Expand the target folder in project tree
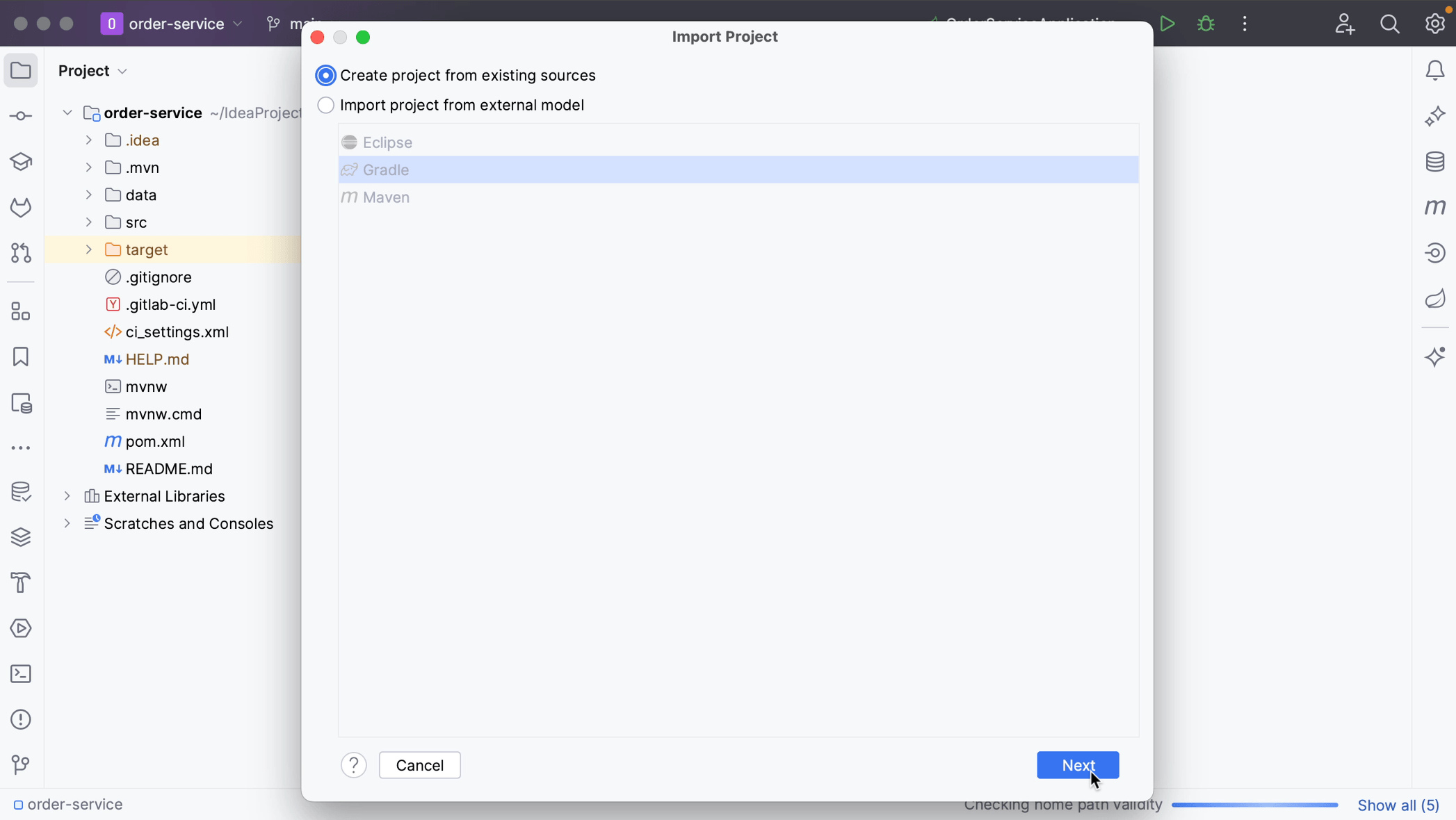The width and height of the screenshot is (1456, 820). pos(89,249)
